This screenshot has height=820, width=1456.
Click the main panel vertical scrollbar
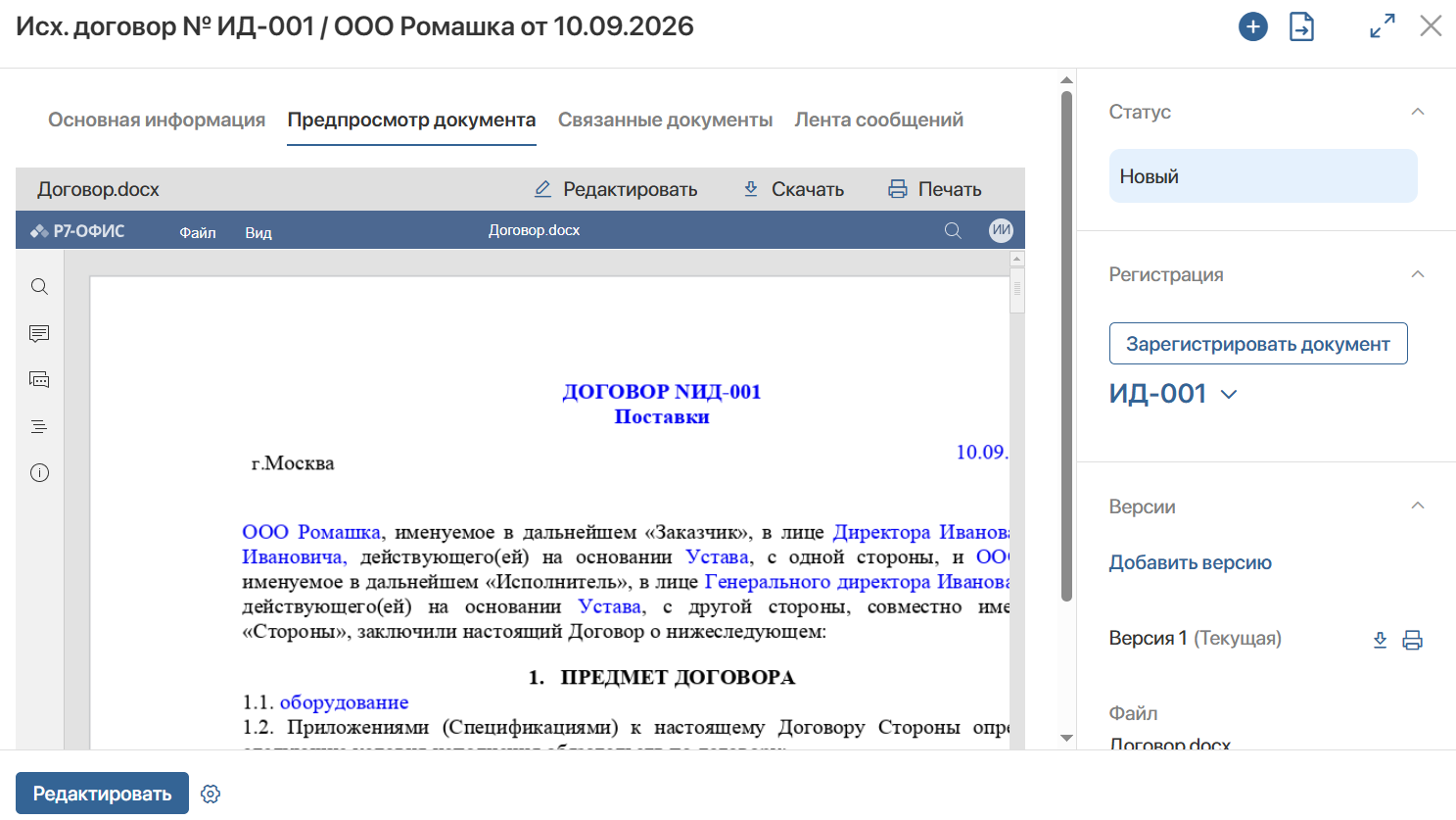pos(1066,345)
